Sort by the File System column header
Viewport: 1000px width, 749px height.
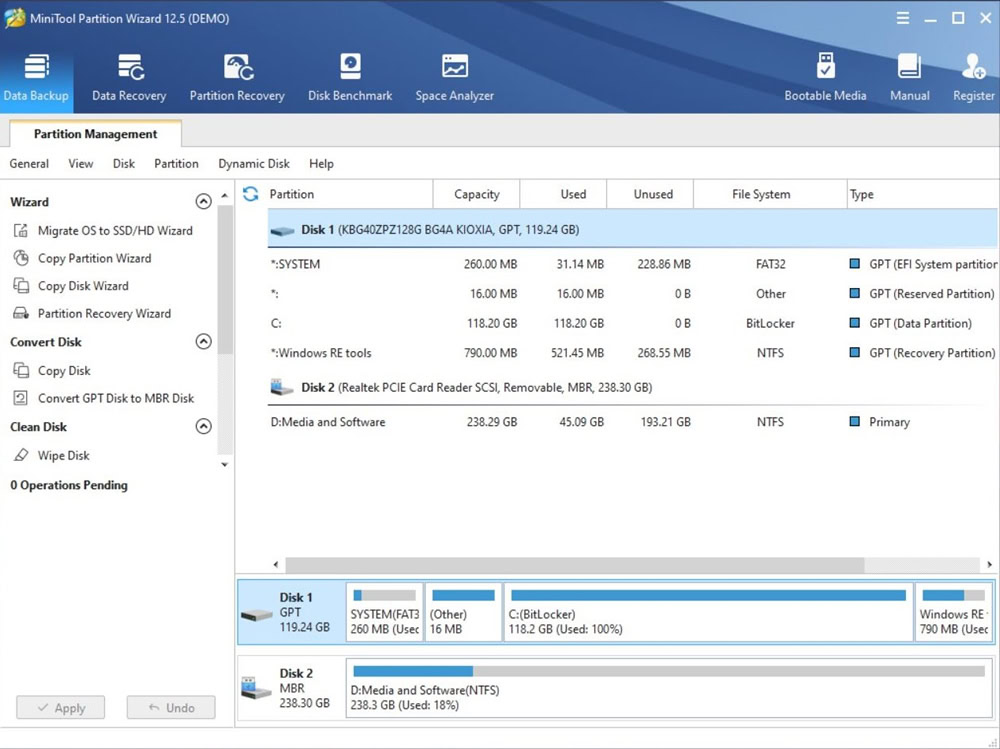coord(770,194)
